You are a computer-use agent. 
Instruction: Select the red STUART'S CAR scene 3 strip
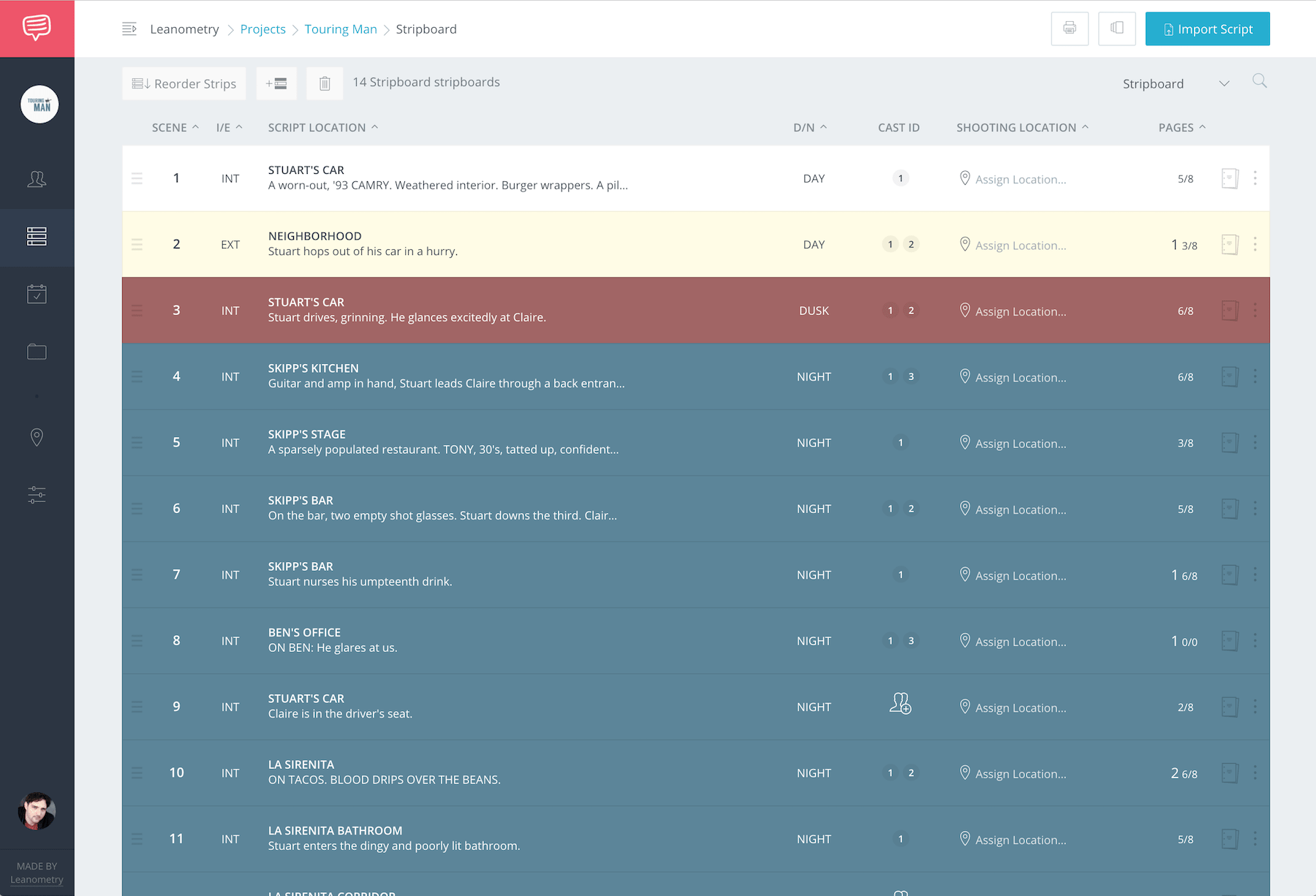(695, 310)
